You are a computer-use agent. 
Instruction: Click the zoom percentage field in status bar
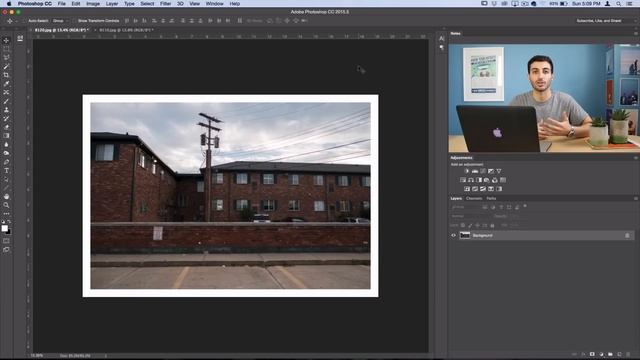[37, 356]
